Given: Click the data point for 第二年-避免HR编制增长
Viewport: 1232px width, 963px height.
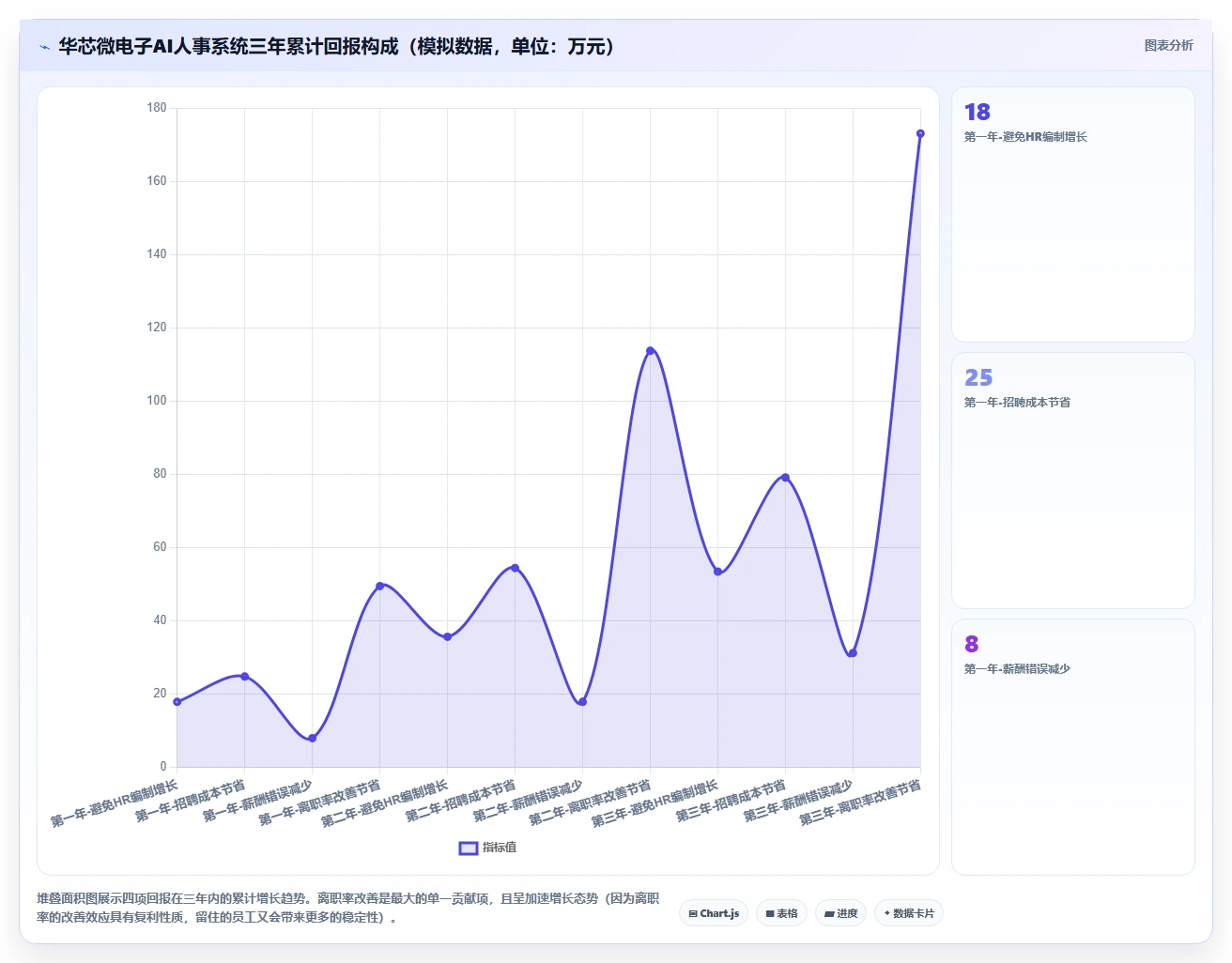Looking at the screenshot, I should tap(447, 637).
